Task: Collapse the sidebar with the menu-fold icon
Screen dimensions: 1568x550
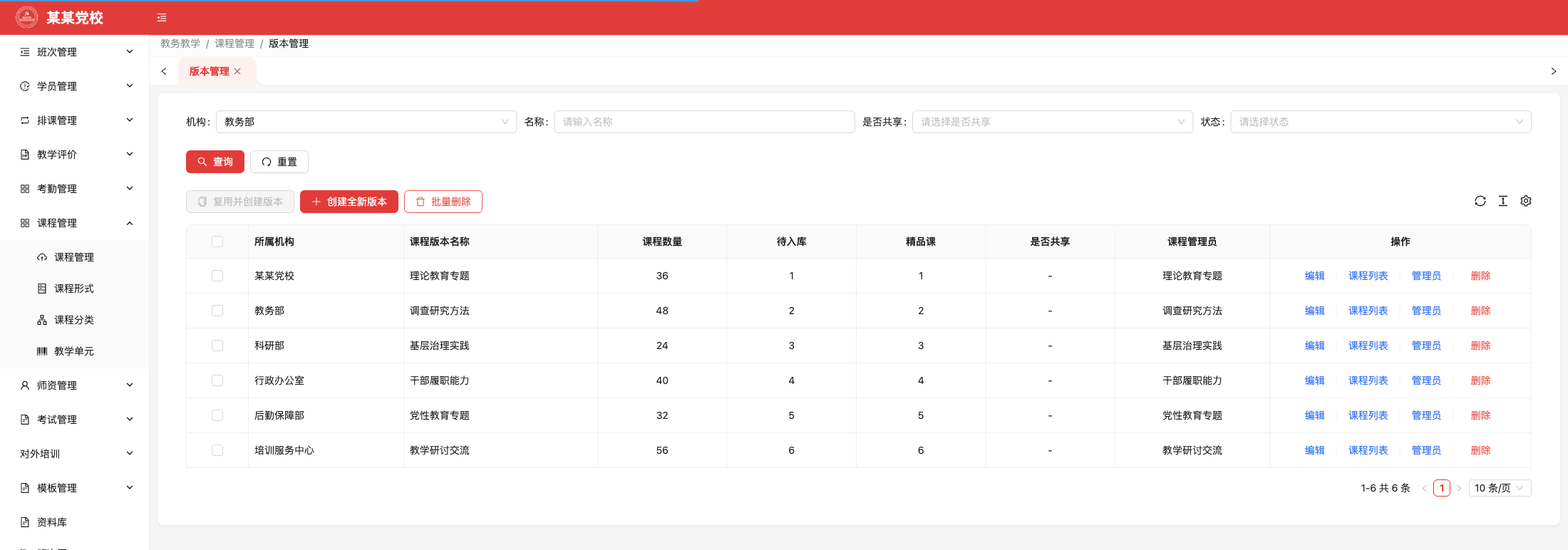Action: [162, 18]
